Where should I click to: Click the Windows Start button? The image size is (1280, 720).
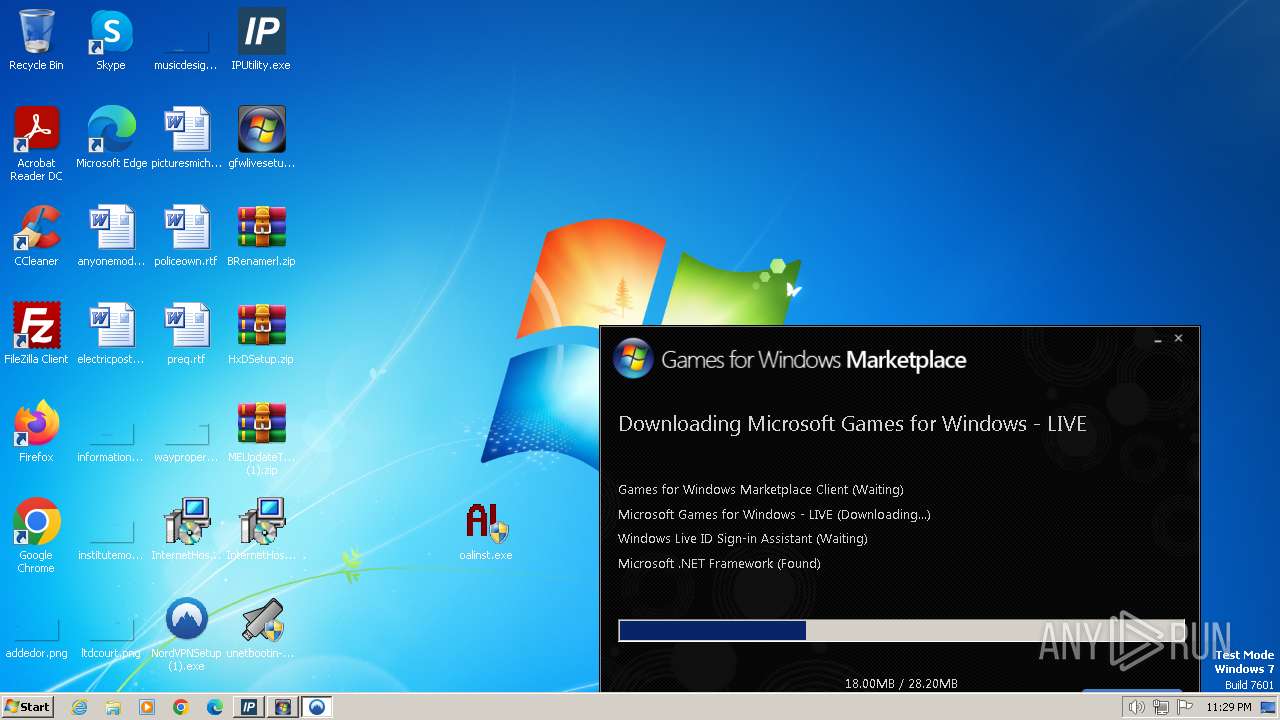28,707
